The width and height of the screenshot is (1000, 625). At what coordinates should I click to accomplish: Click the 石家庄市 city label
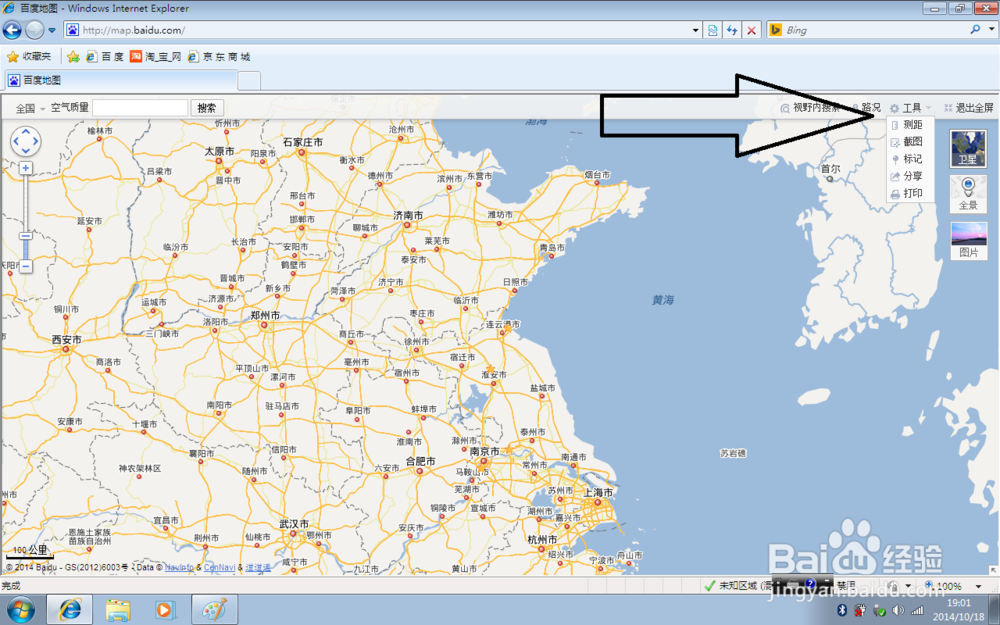coord(302,142)
